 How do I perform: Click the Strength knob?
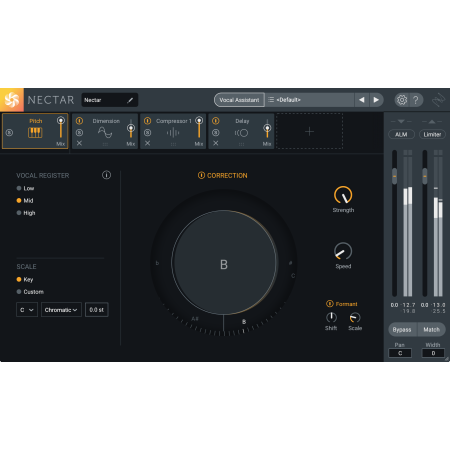pyautogui.click(x=343, y=195)
